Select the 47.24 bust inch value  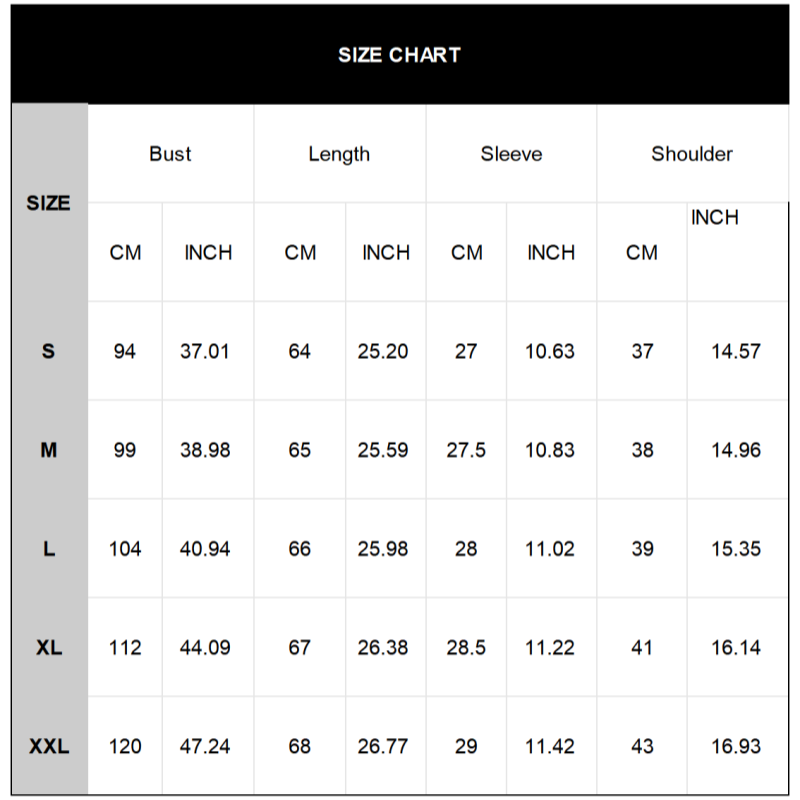pyautogui.click(x=205, y=747)
